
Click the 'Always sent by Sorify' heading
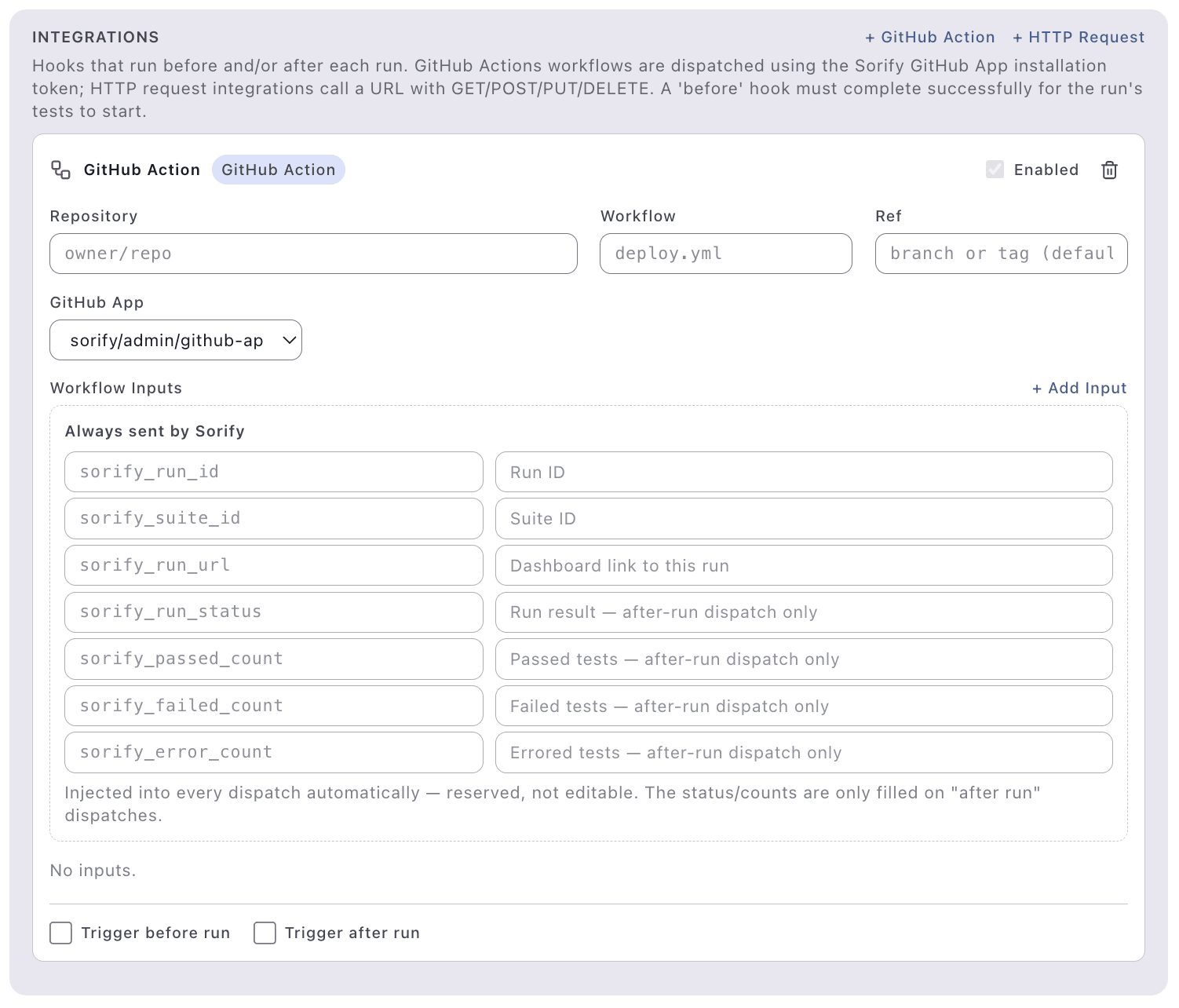pos(155,431)
